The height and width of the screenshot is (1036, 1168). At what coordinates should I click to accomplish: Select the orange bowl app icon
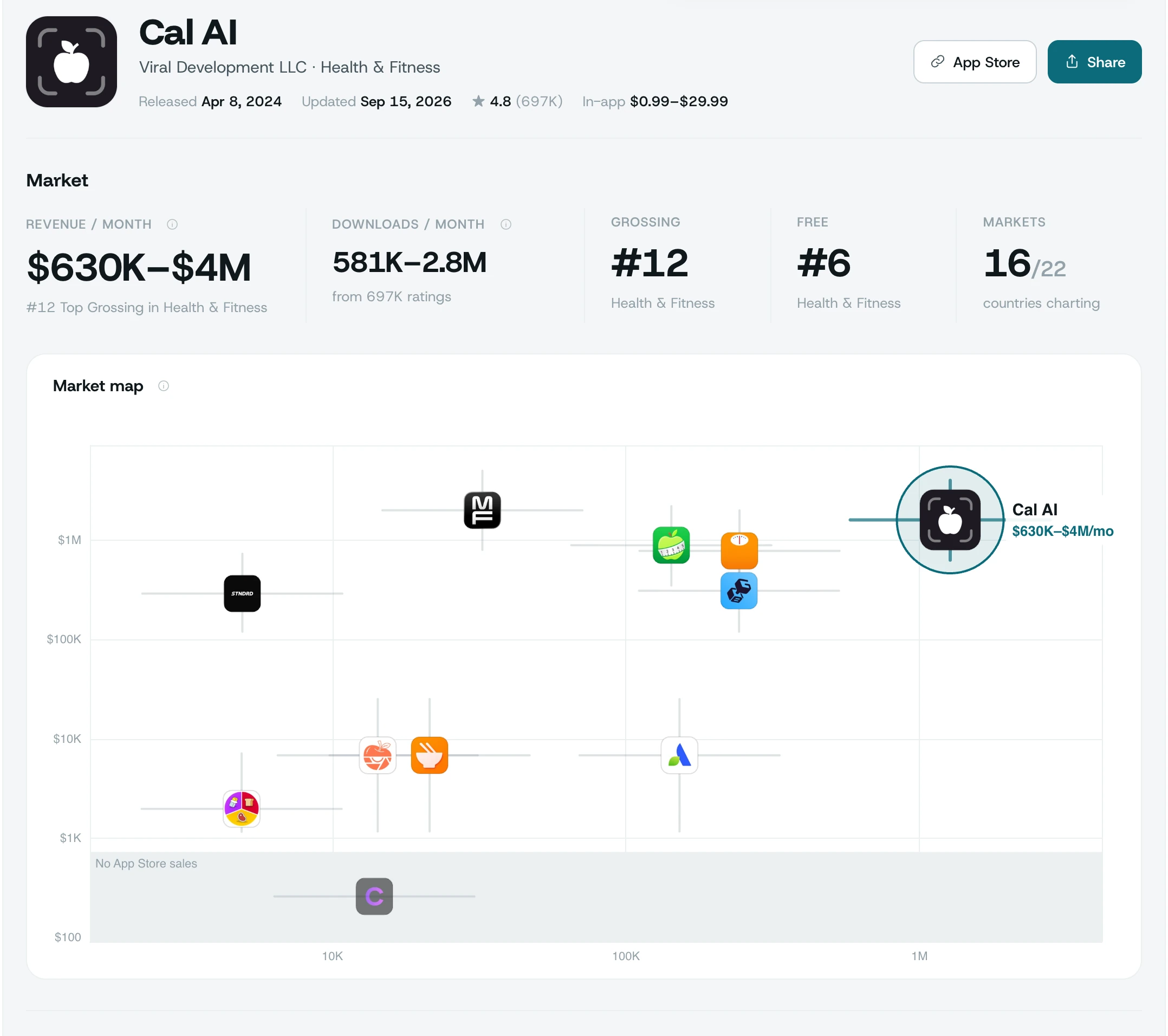pyautogui.click(x=429, y=755)
